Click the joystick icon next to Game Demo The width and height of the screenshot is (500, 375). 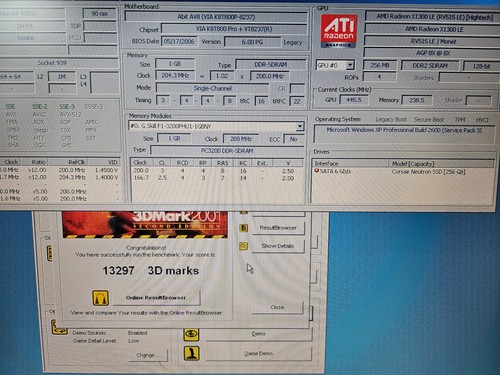click(191, 353)
